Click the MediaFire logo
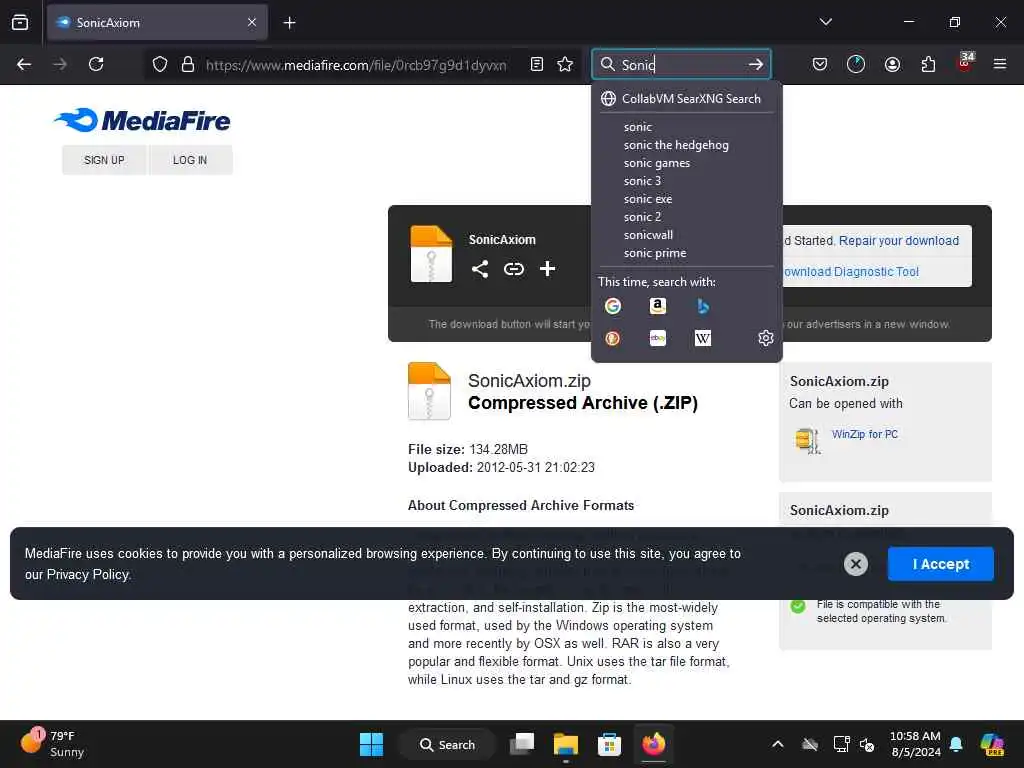This screenshot has width=1024, height=768. [142, 120]
